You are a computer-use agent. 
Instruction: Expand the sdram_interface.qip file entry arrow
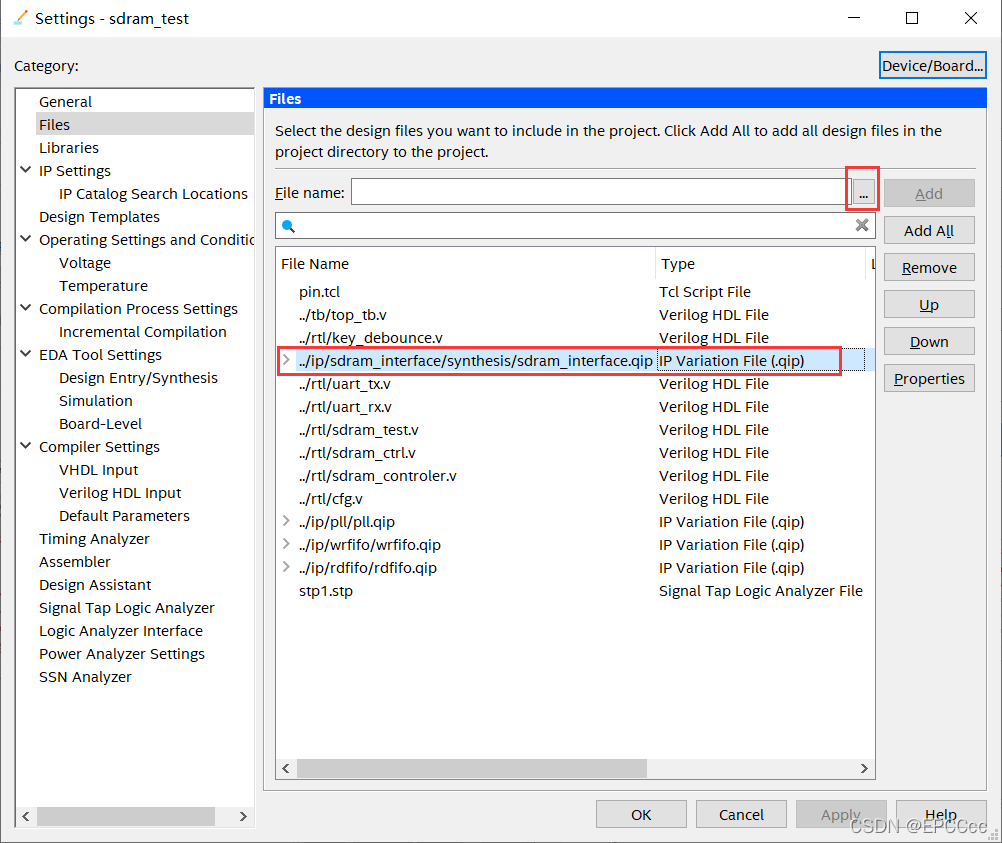tap(287, 360)
